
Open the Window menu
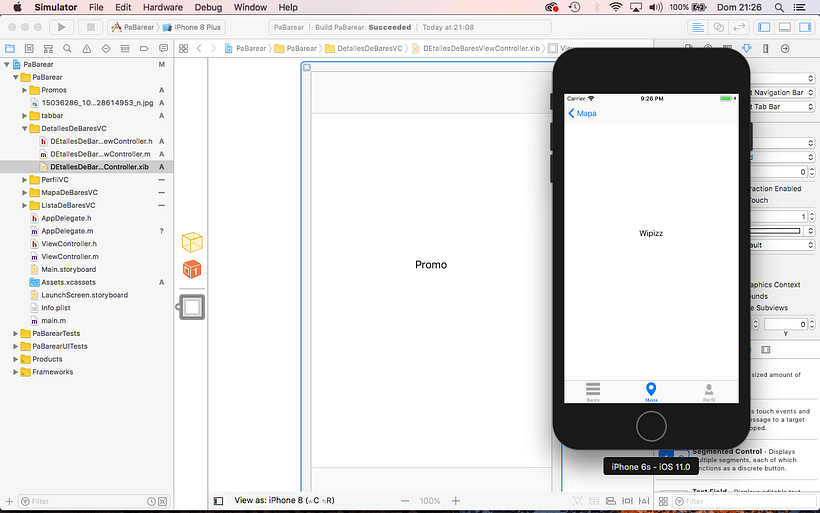point(250,7)
